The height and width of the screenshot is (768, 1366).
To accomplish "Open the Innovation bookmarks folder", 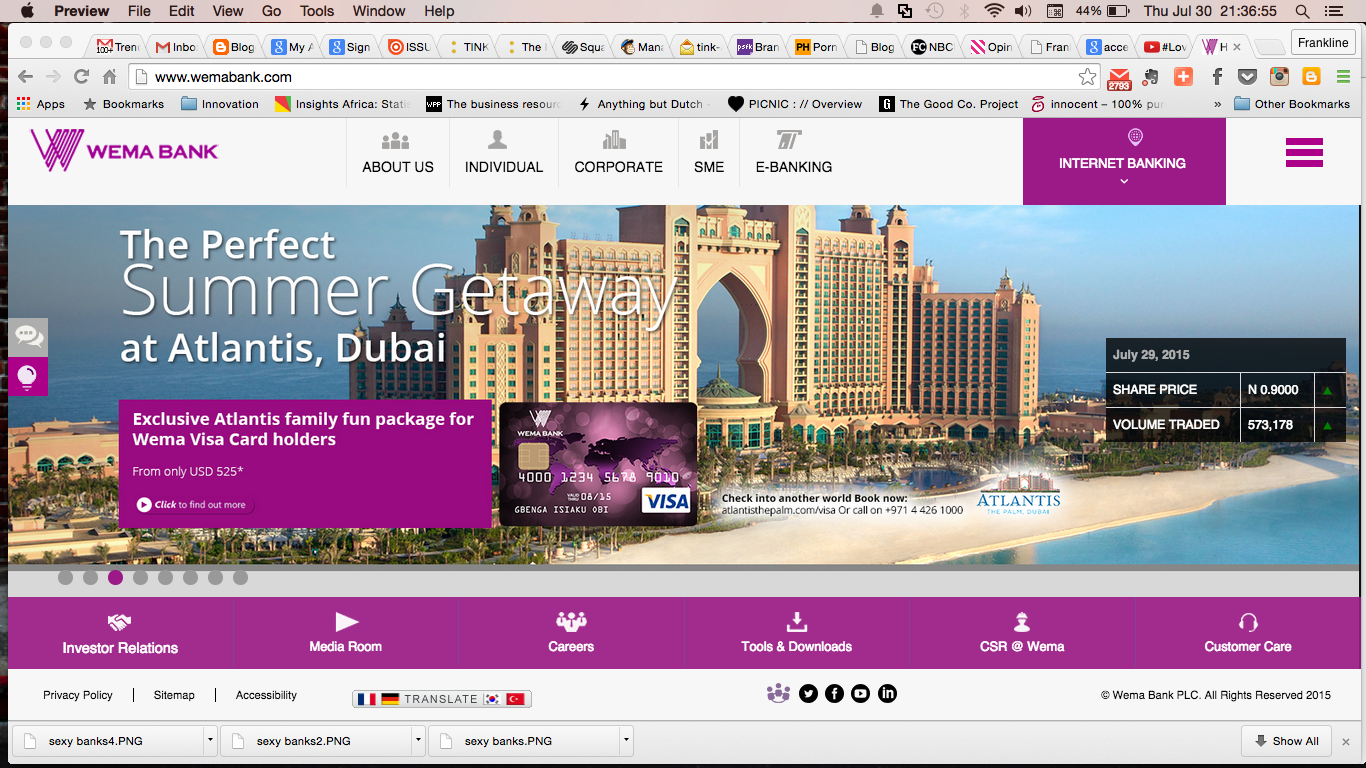I will point(220,104).
